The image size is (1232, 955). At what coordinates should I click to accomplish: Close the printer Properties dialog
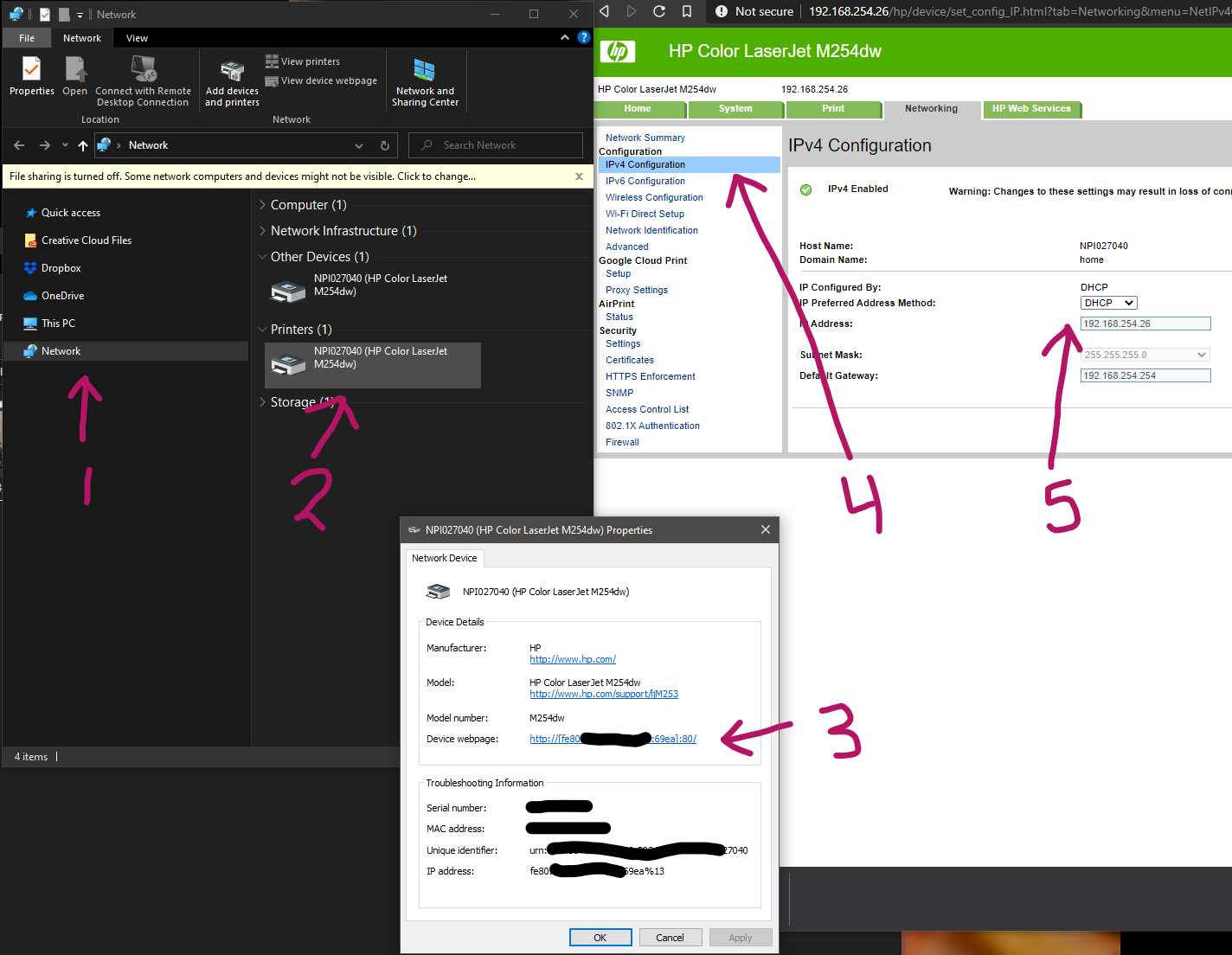(766, 529)
